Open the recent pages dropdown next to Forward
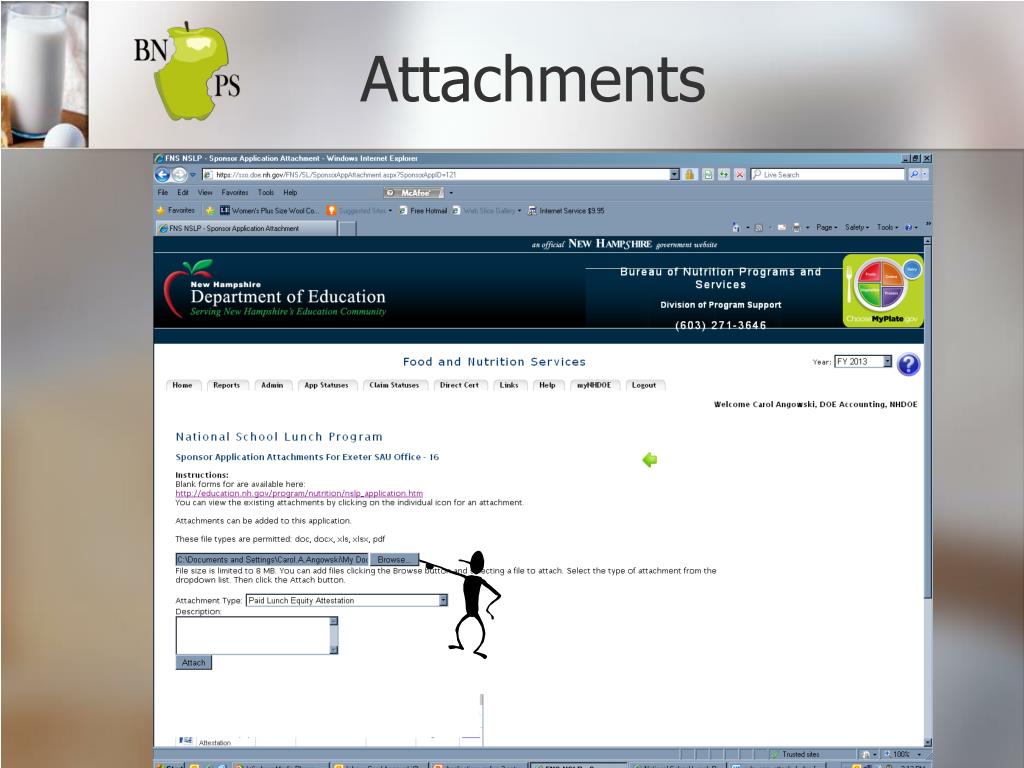 coord(193,175)
